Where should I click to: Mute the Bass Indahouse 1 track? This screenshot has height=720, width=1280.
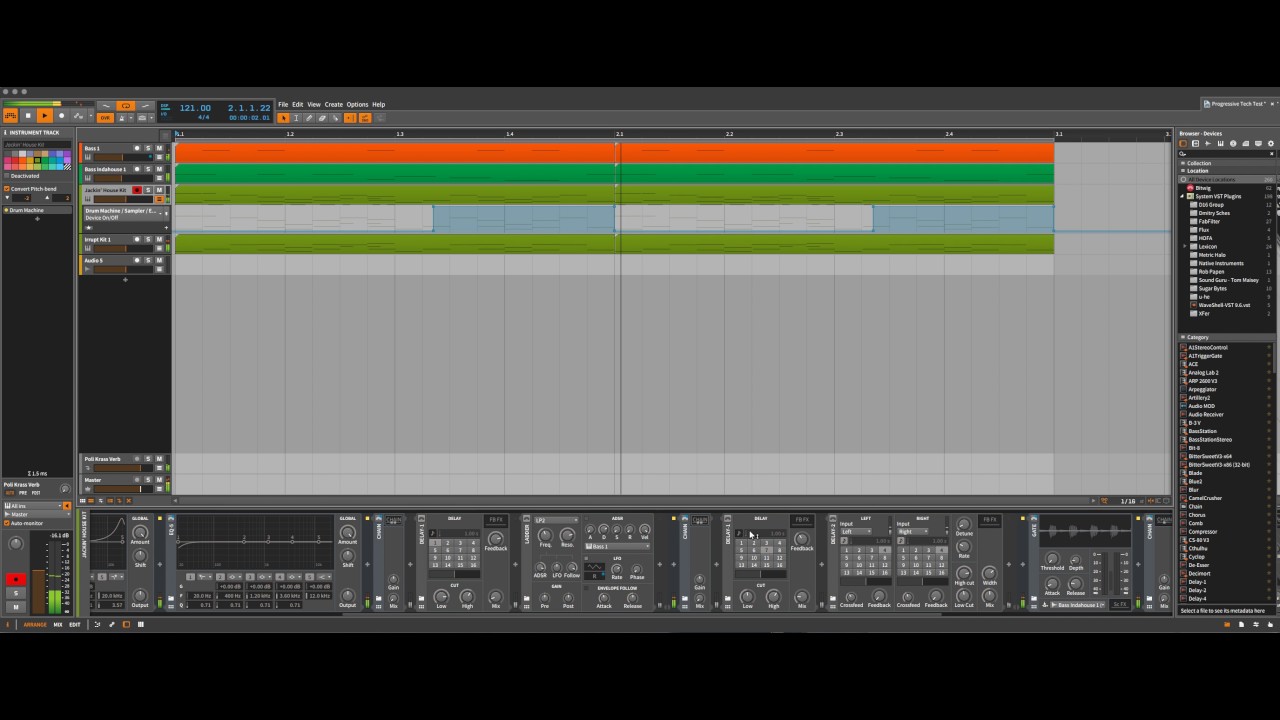coord(159,169)
